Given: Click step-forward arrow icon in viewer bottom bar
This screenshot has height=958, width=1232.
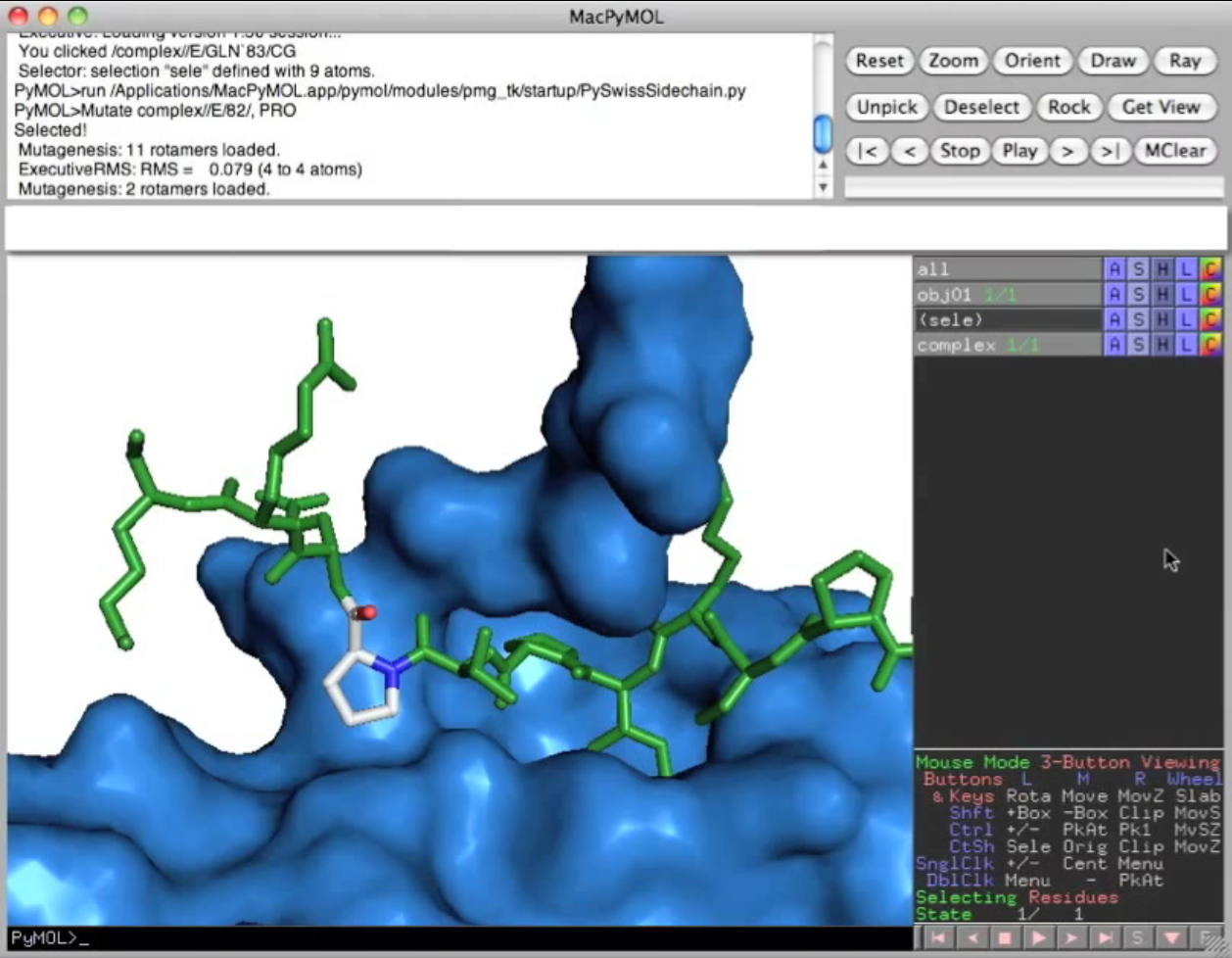Looking at the screenshot, I should (x=1071, y=938).
